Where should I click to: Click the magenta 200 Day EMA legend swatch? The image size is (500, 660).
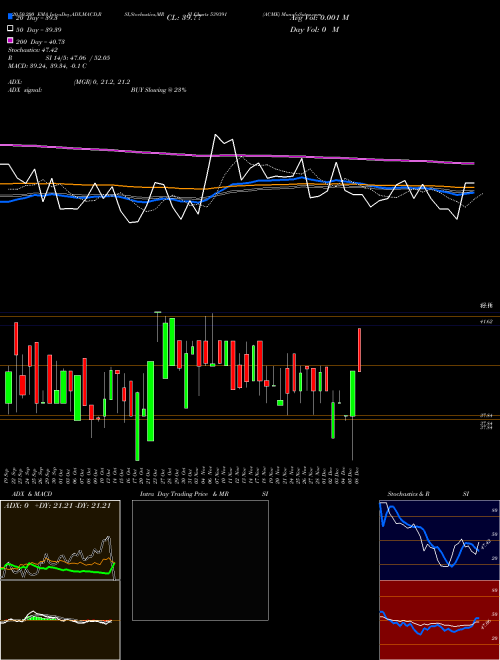10,40
